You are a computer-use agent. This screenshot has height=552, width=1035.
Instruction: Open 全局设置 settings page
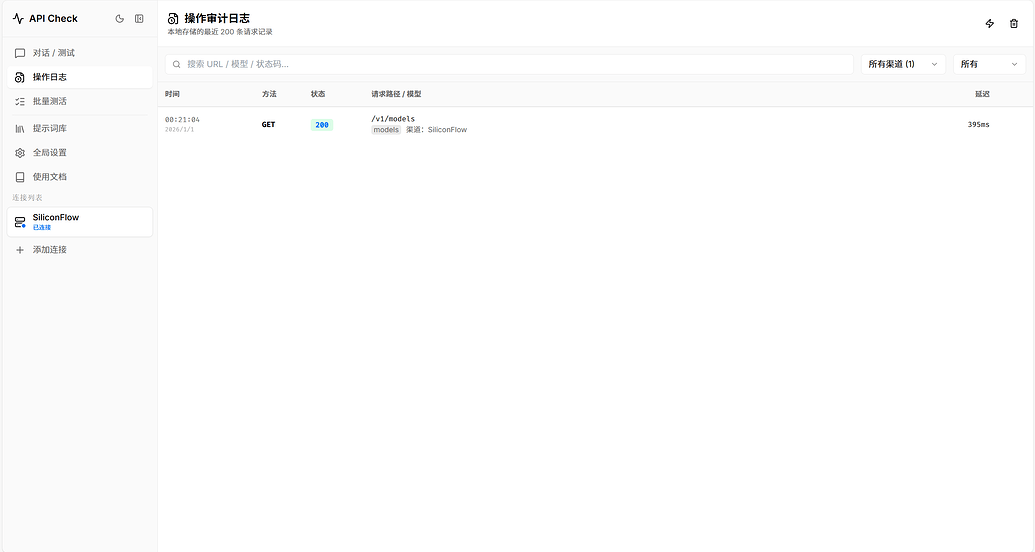80,153
